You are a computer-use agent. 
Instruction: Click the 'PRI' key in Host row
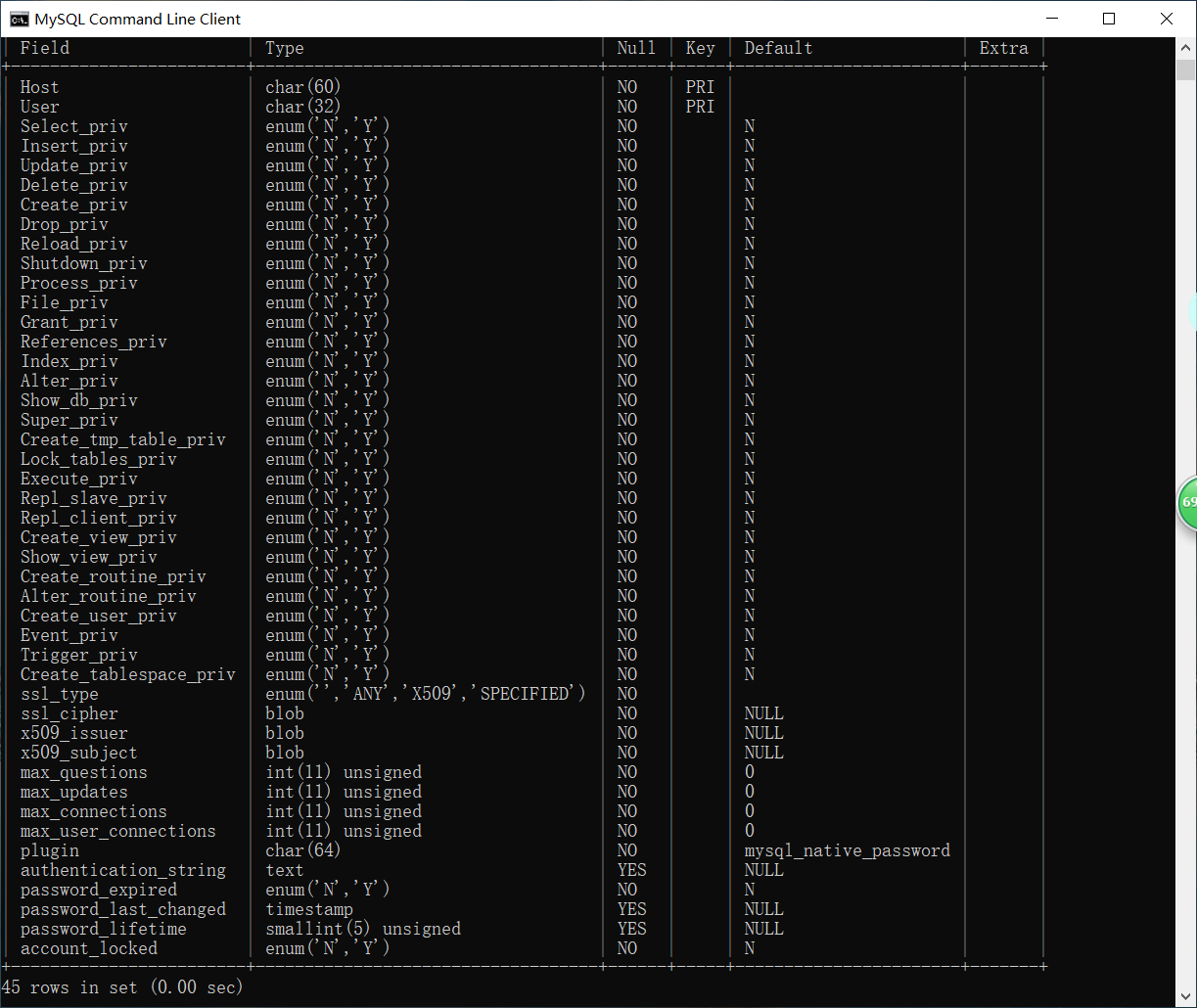coord(701,87)
